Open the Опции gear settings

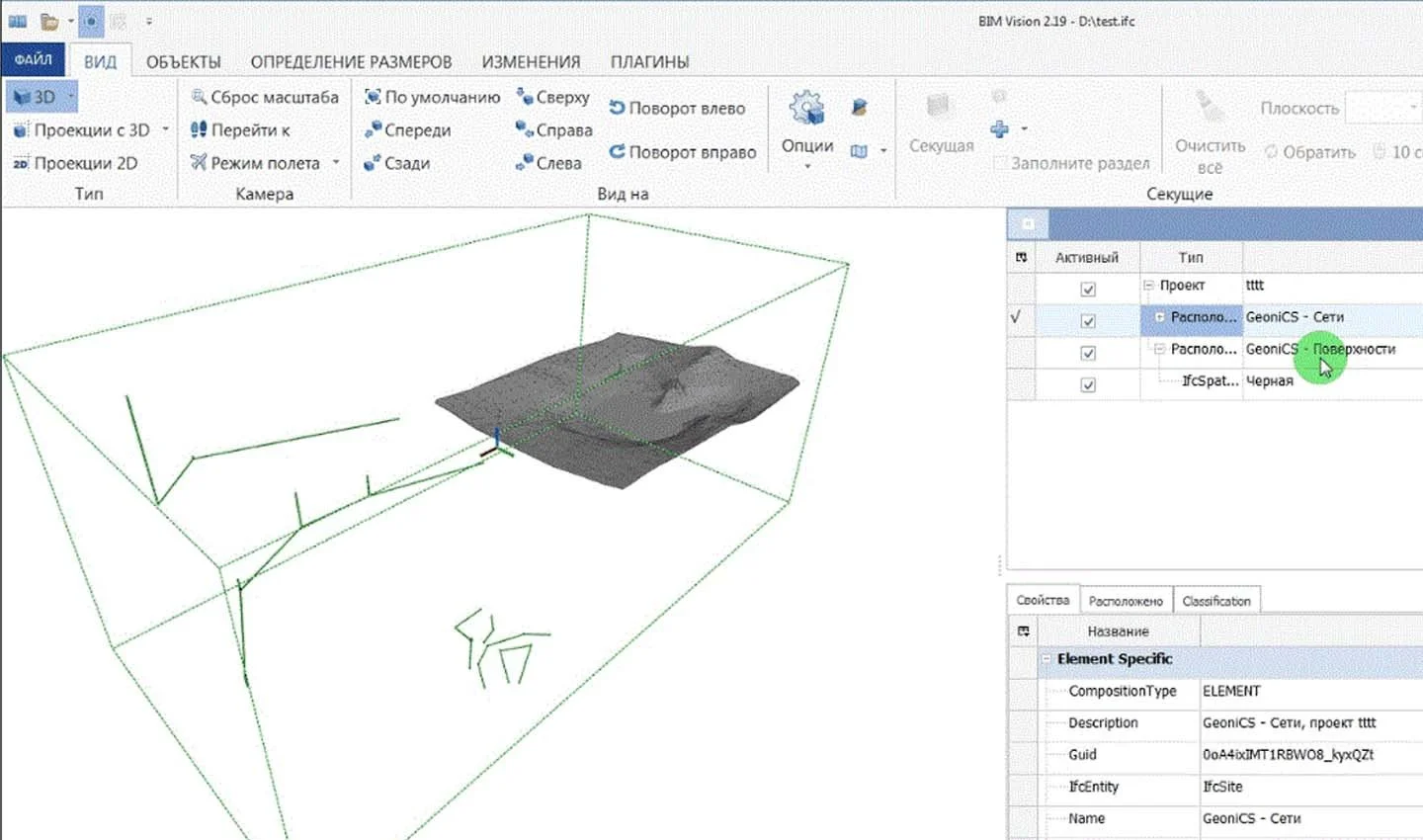point(807,126)
